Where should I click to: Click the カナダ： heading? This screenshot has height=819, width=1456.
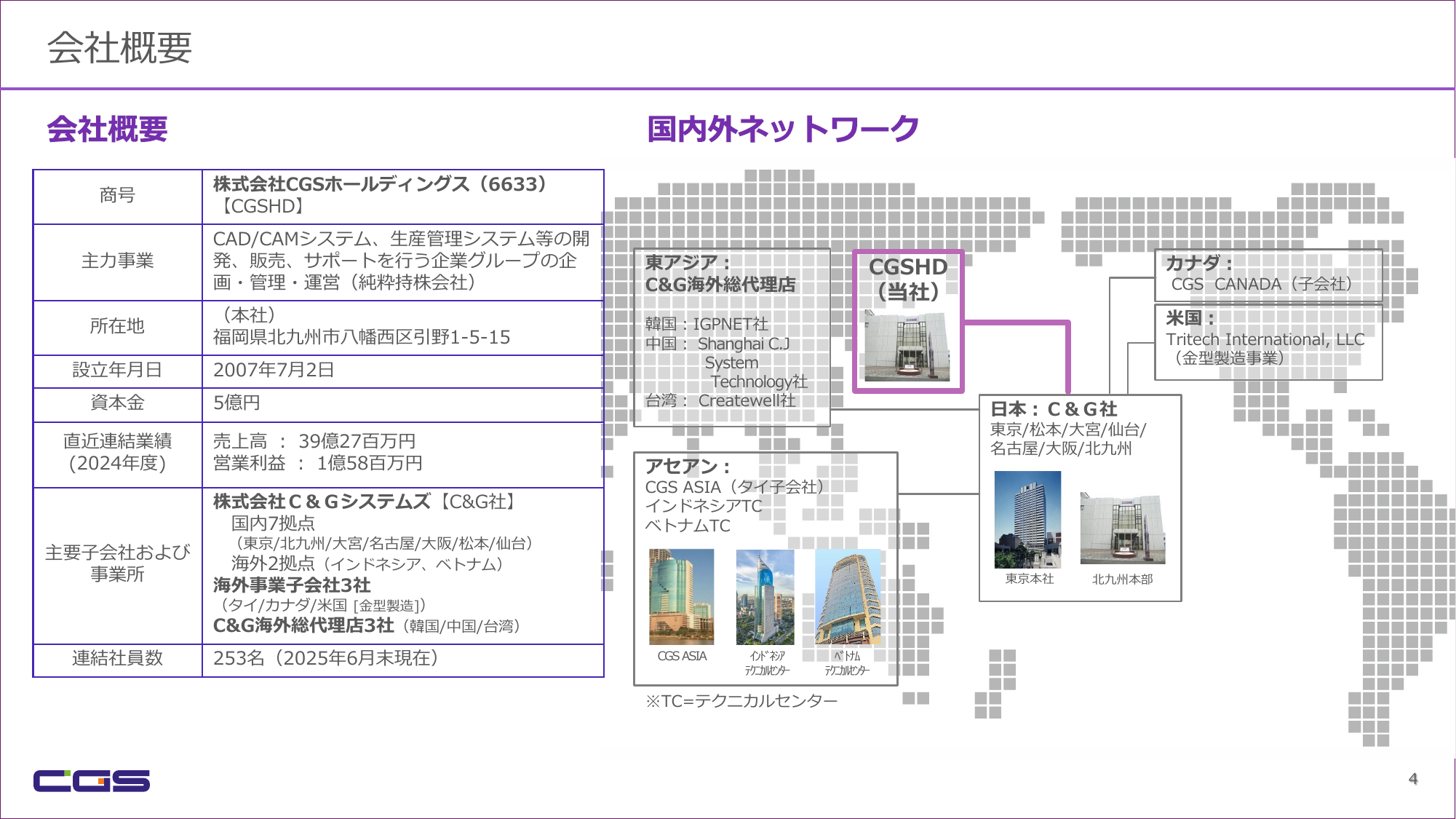(x=1199, y=263)
